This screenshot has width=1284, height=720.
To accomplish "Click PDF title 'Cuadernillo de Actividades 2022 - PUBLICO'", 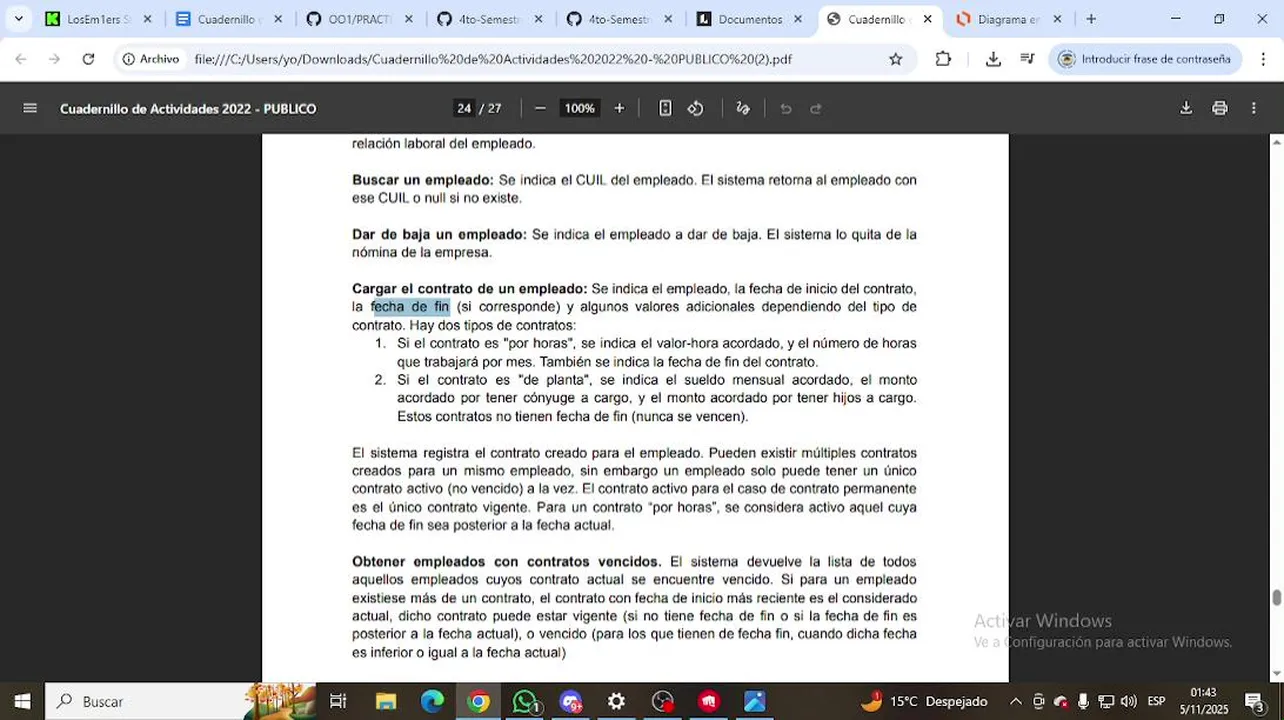I will click(x=188, y=108).
